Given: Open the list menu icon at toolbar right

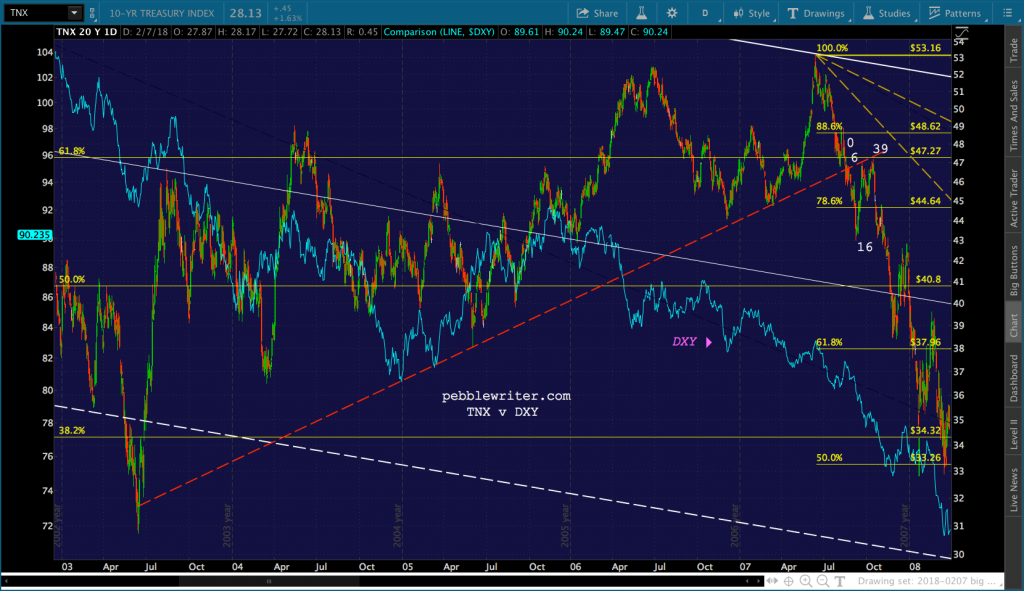Looking at the screenshot, I should (1006, 13).
